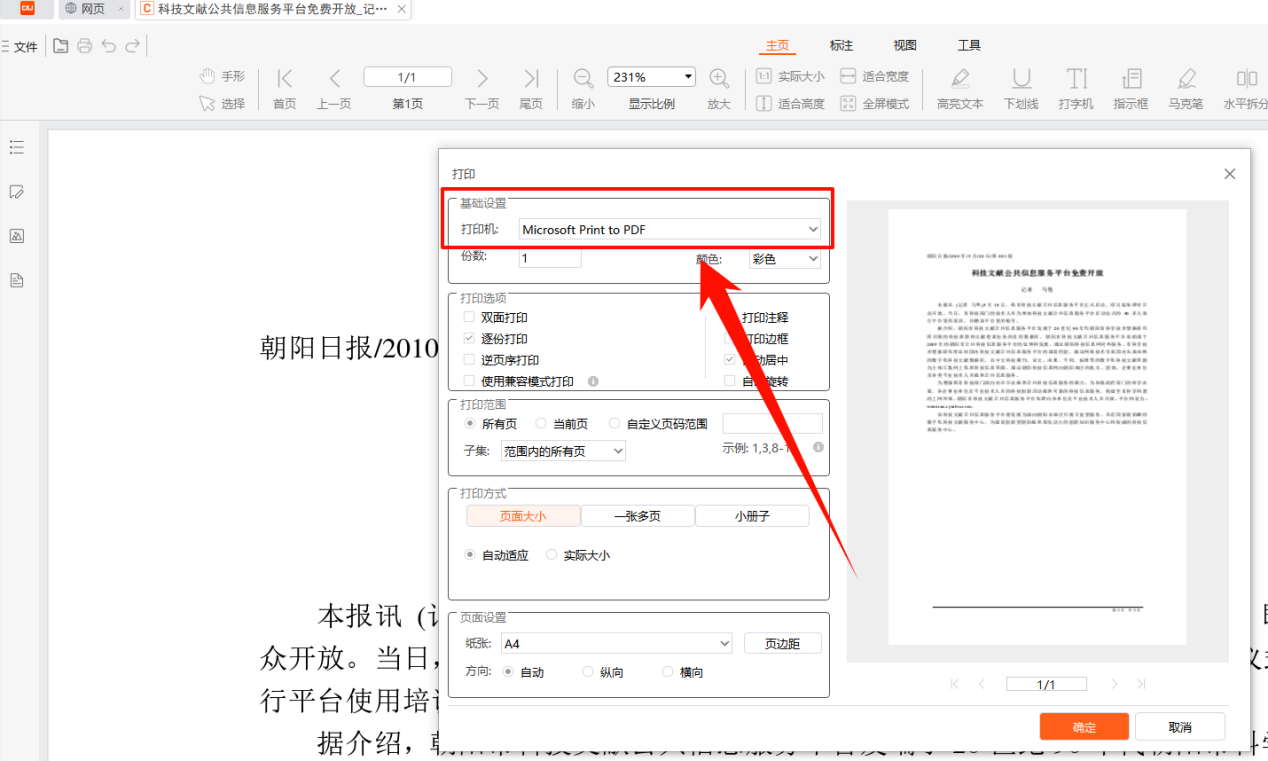This screenshot has width=1268, height=761.
Task: Select the current page (当前页) radio button
Action: pyautogui.click(x=541, y=424)
